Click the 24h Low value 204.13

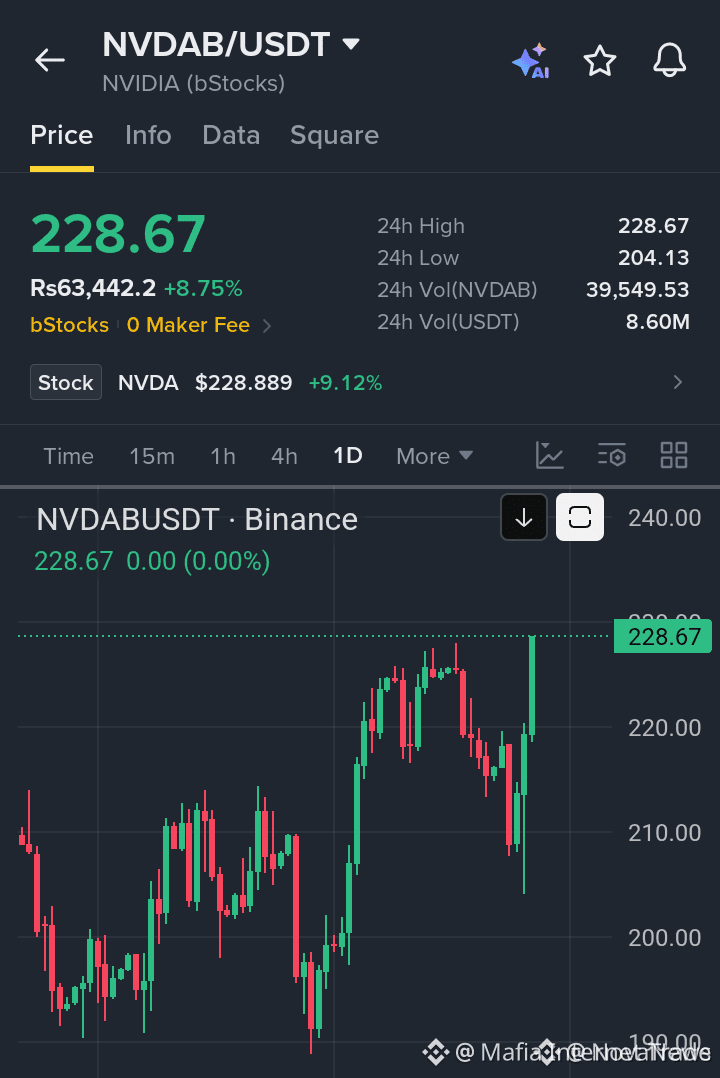[653, 258]
